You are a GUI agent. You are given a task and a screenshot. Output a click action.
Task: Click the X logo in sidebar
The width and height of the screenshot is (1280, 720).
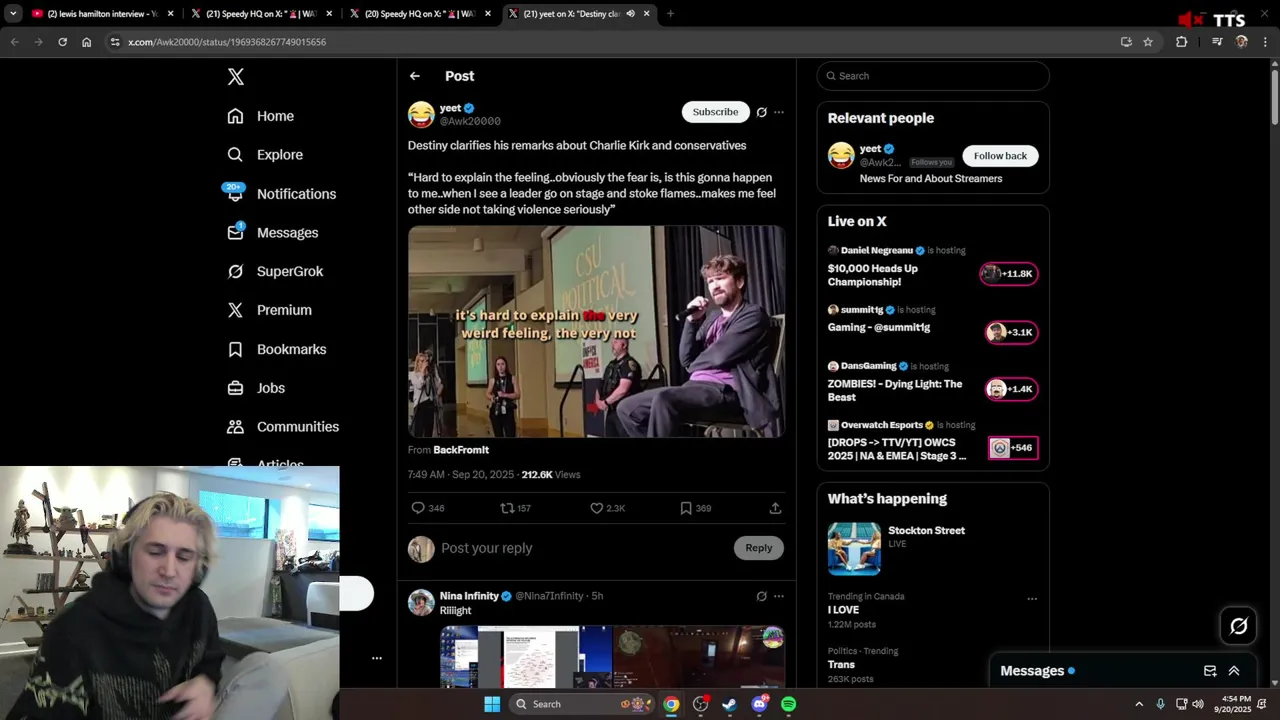click(235, 77)
